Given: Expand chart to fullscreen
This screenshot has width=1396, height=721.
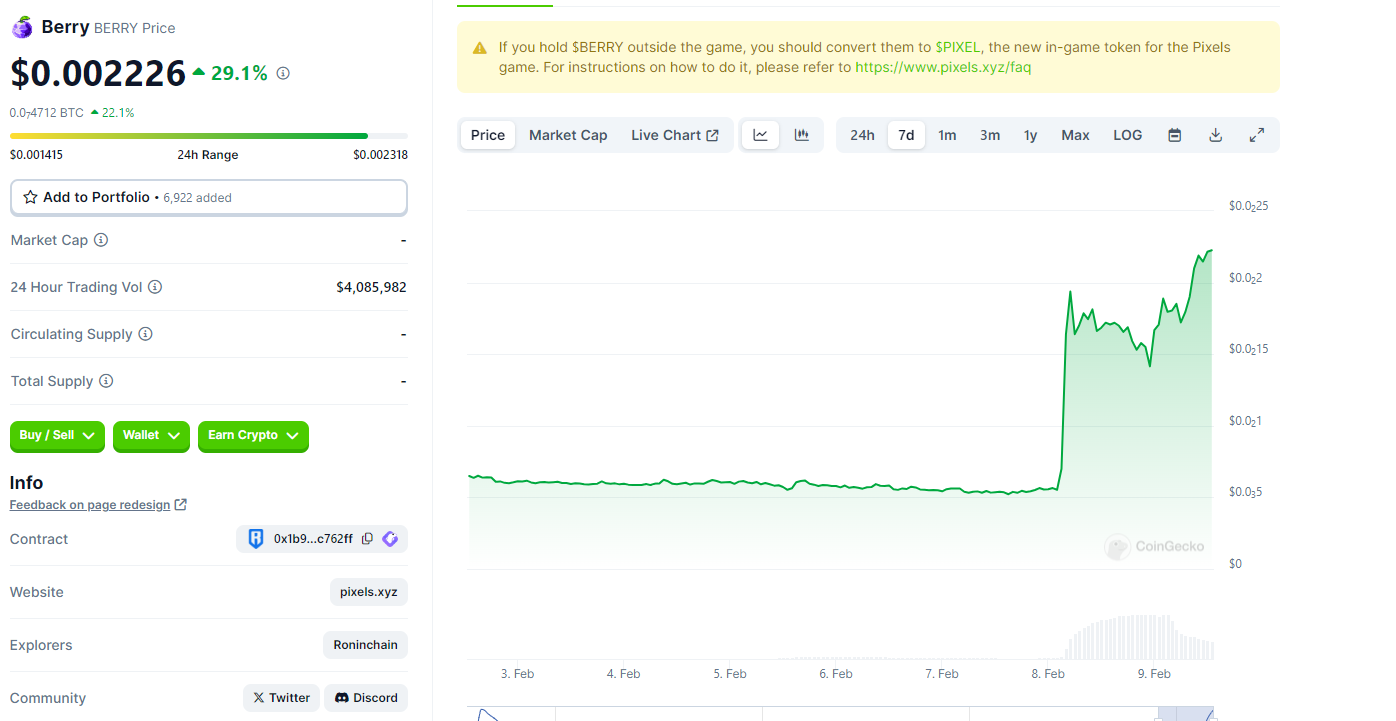Looking at the screenshot, I should (x=1257, y=135).
